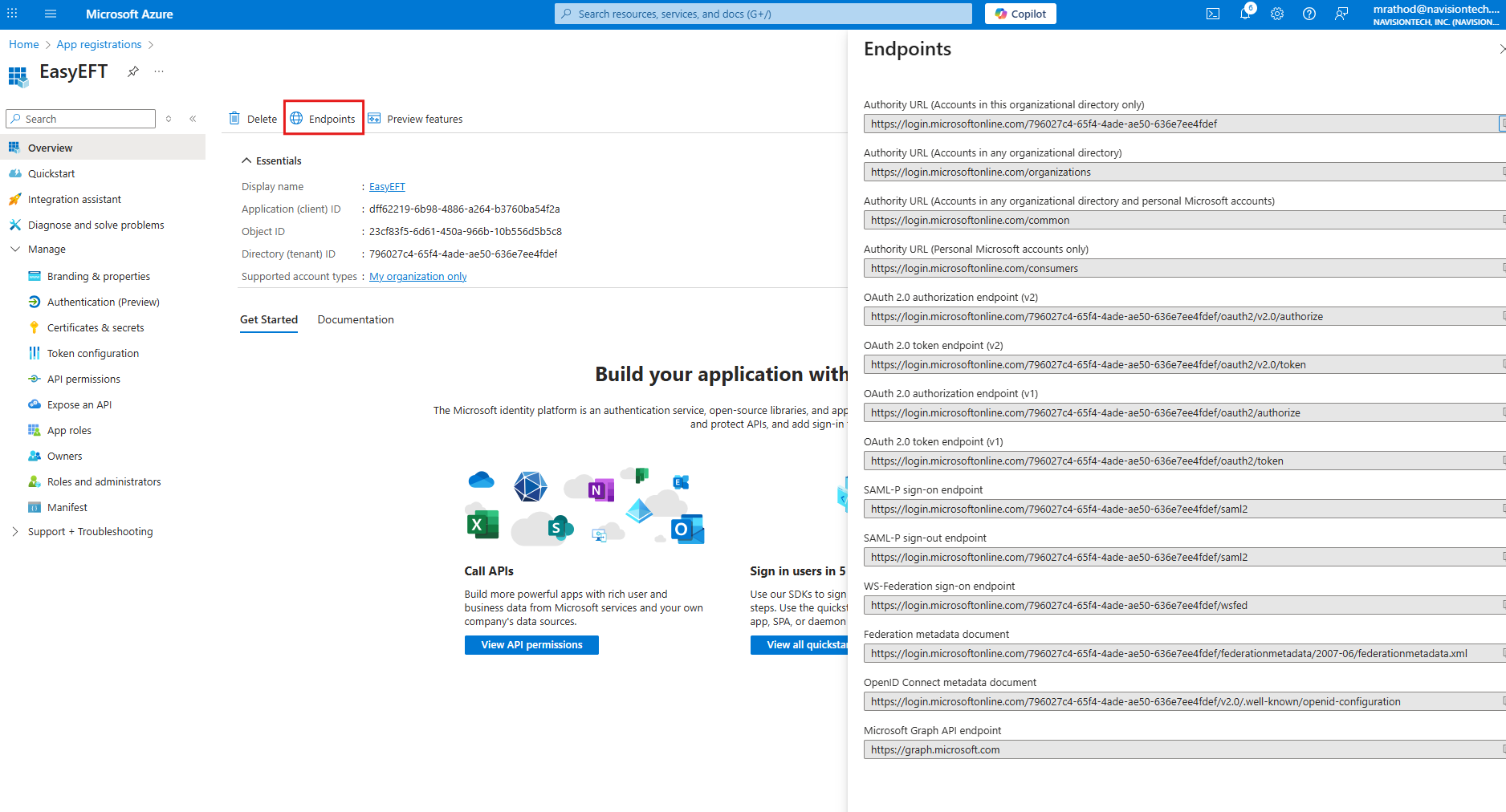The height and width of the screenshot is (812, 1506).
Task: Open Cloud Shell from top bar
Action: point(1213,14)
